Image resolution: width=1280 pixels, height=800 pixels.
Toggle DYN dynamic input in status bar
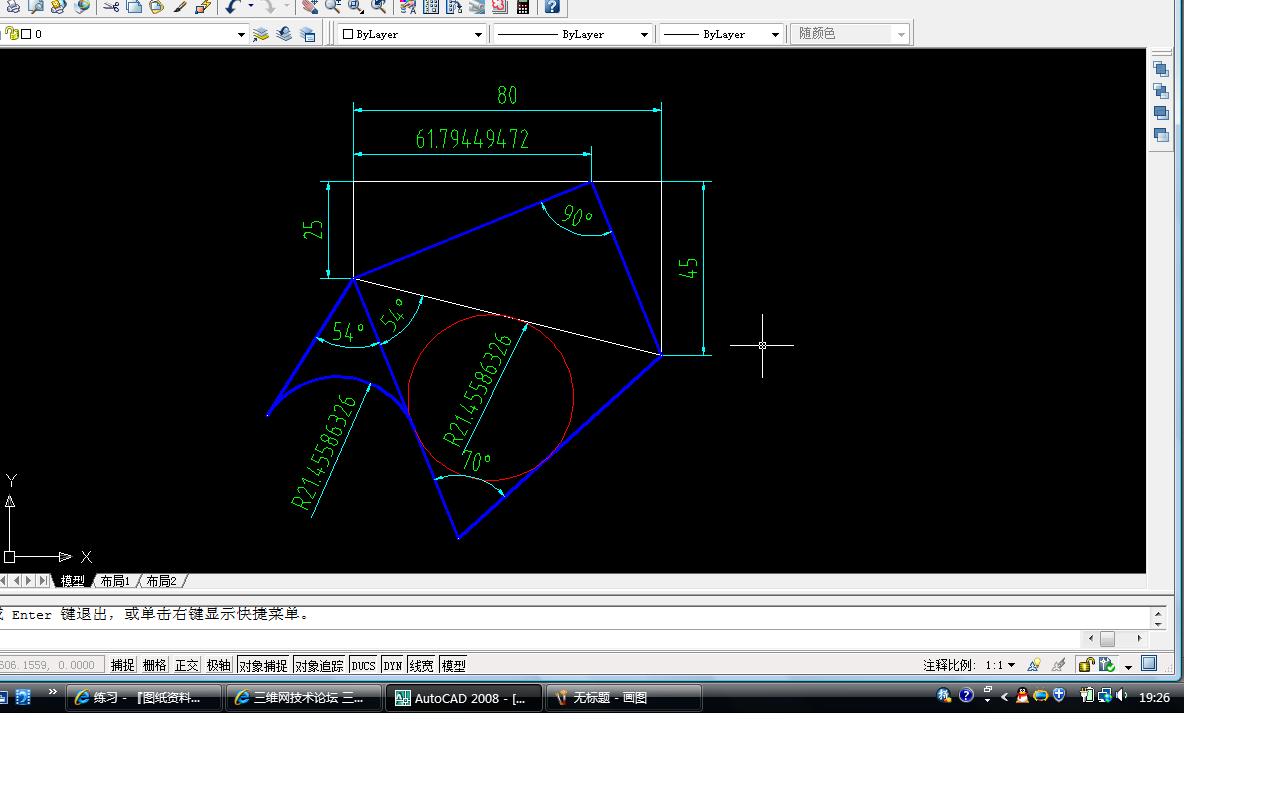[392, 665]
